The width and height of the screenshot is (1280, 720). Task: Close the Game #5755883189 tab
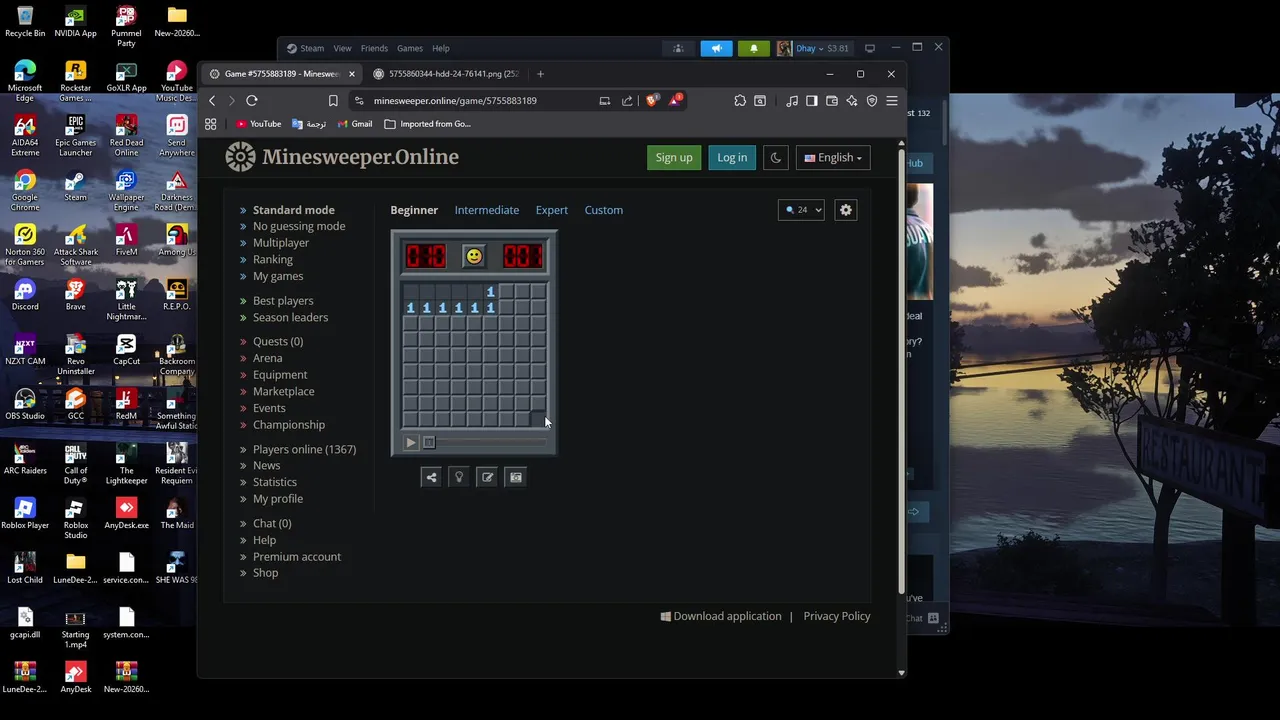[x=352, y=74]
